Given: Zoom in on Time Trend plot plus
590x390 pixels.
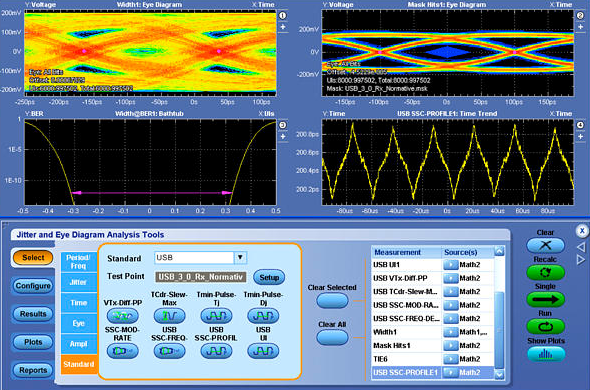Looking at the screenshot, I should tap(580, 137).
